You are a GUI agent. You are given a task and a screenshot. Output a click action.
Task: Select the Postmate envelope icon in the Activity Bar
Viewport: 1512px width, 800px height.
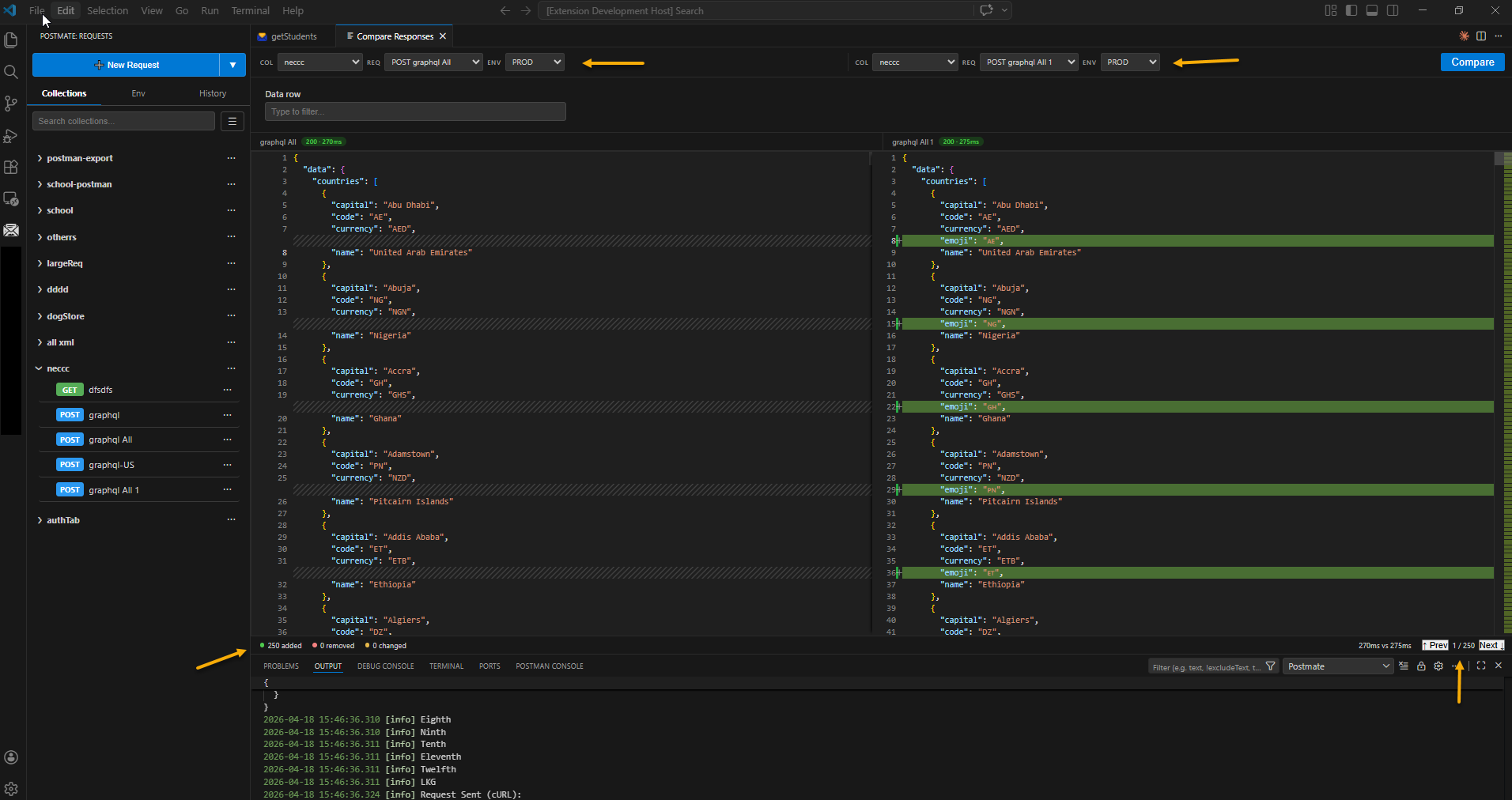[11, 230]
